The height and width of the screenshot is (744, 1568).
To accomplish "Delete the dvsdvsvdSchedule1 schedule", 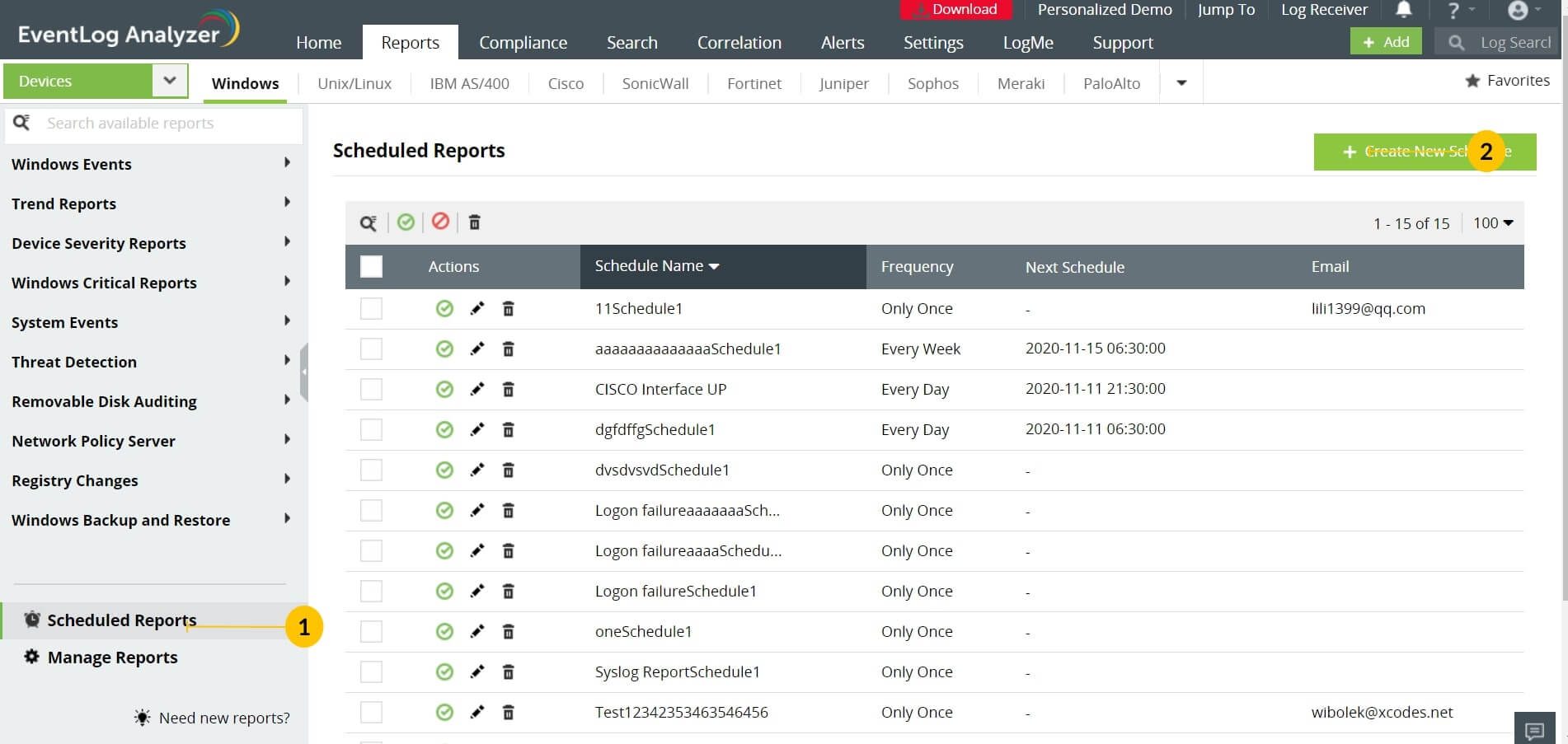I will pyautogui.click(x=509, y=470).
